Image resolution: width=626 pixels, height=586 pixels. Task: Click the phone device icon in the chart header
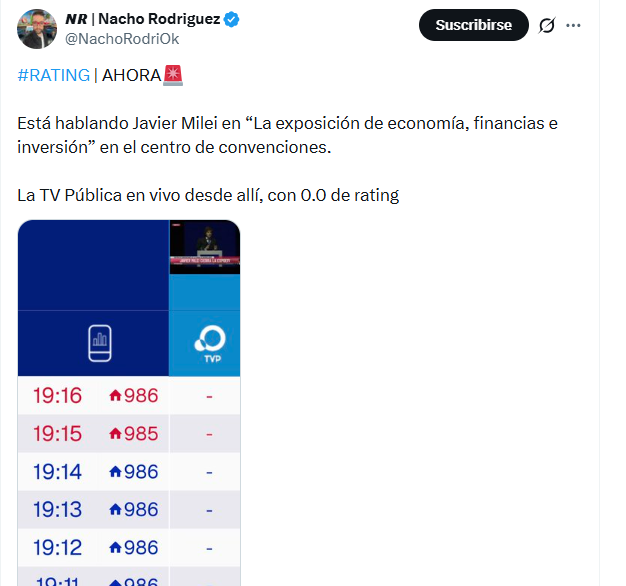tap(98, 342)
